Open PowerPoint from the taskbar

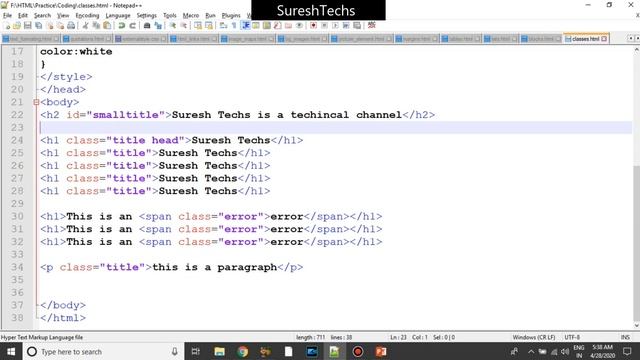(381, 351)
